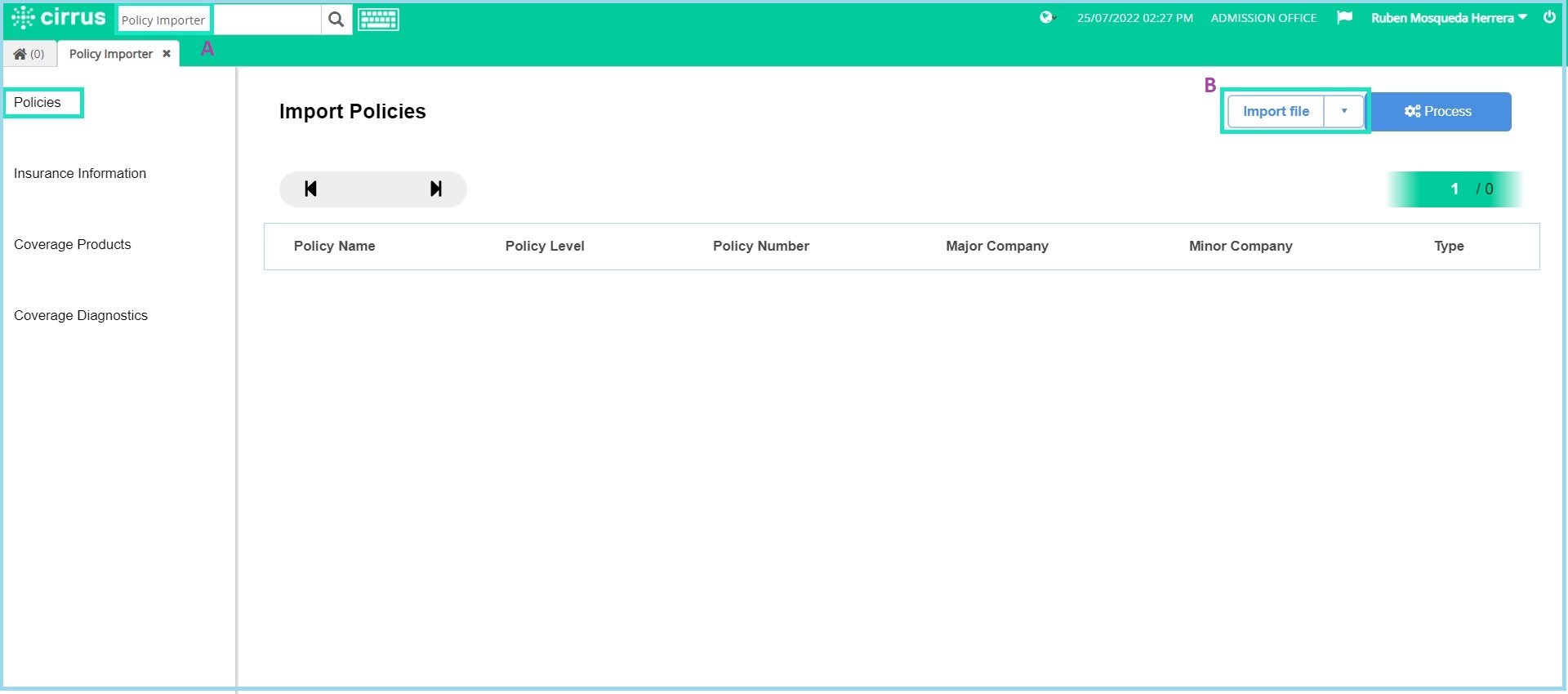The width and height of the screenshot is (1568, 694).
Task: Switch to the Policy Importer tab
Action: (111, 54)
